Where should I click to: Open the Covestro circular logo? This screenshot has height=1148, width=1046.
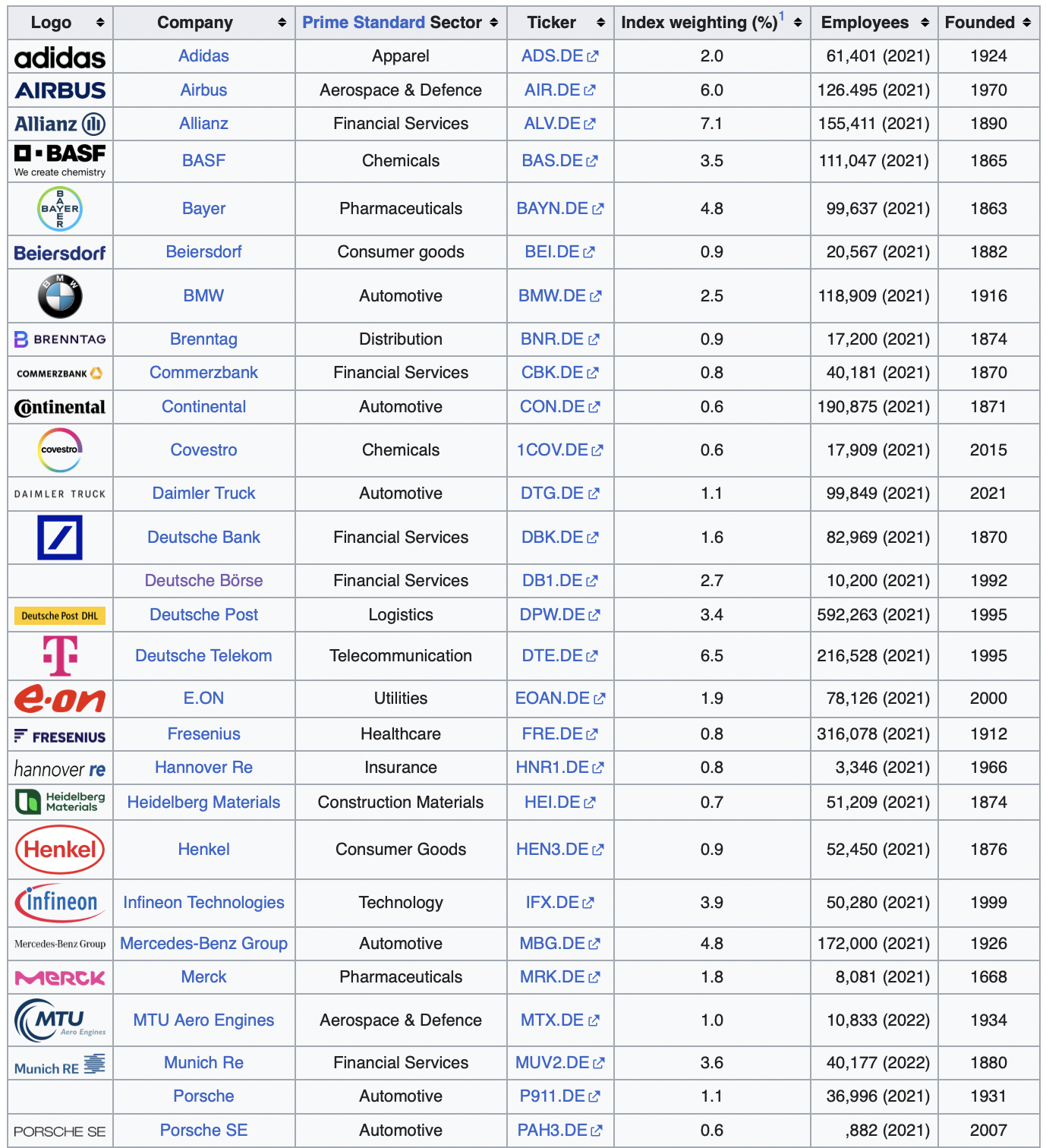pos(60,450)
